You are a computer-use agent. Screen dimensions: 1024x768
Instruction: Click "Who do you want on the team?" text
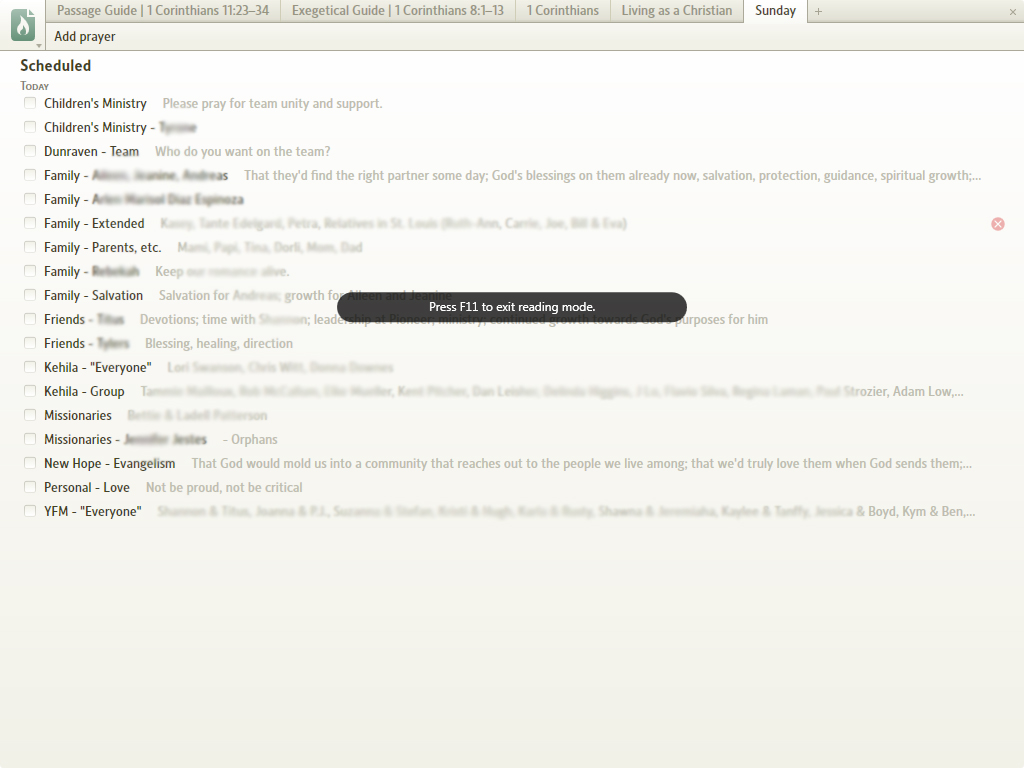click(242, 152)
